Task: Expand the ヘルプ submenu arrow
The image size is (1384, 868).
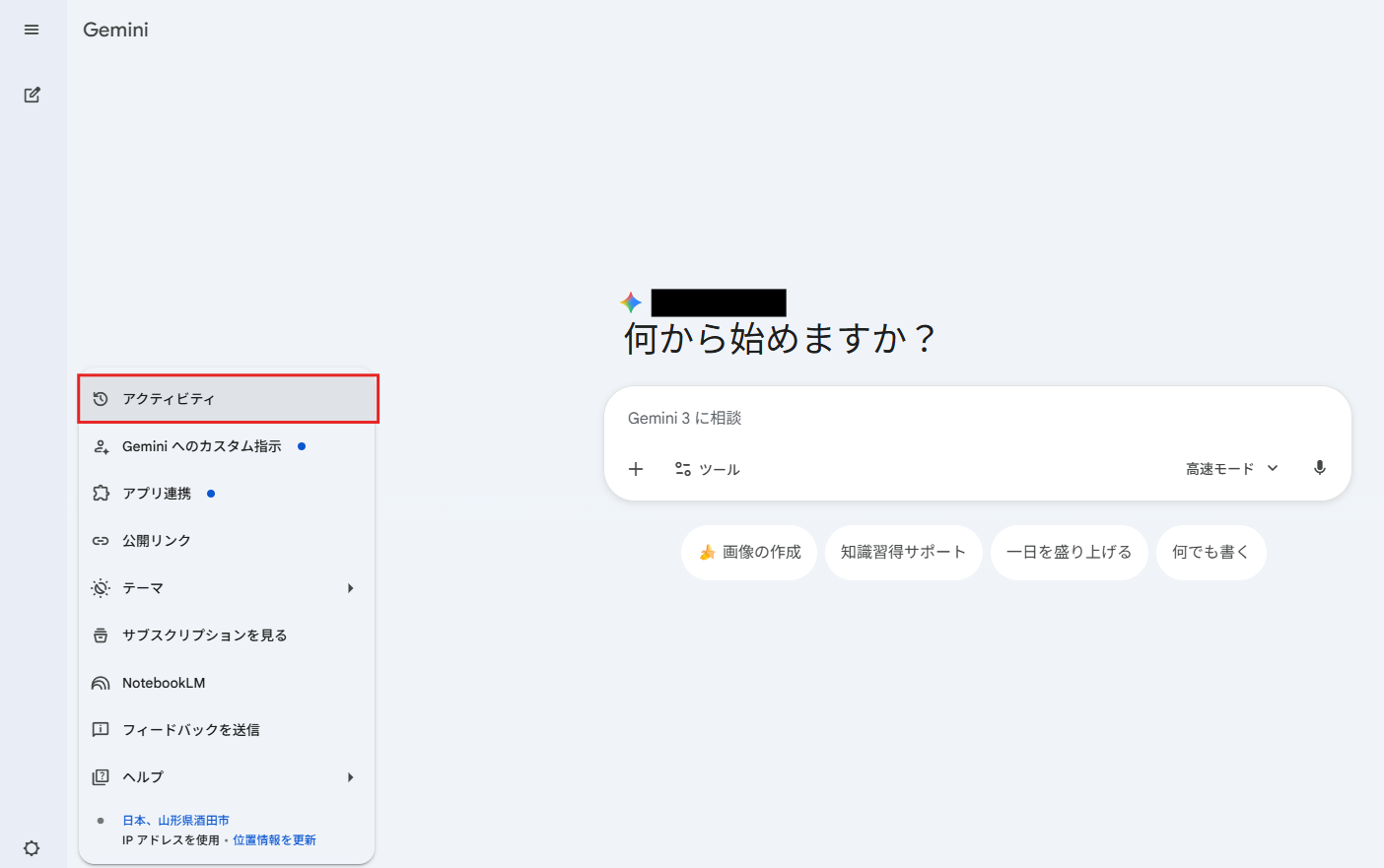Action: tap(350, 777)
